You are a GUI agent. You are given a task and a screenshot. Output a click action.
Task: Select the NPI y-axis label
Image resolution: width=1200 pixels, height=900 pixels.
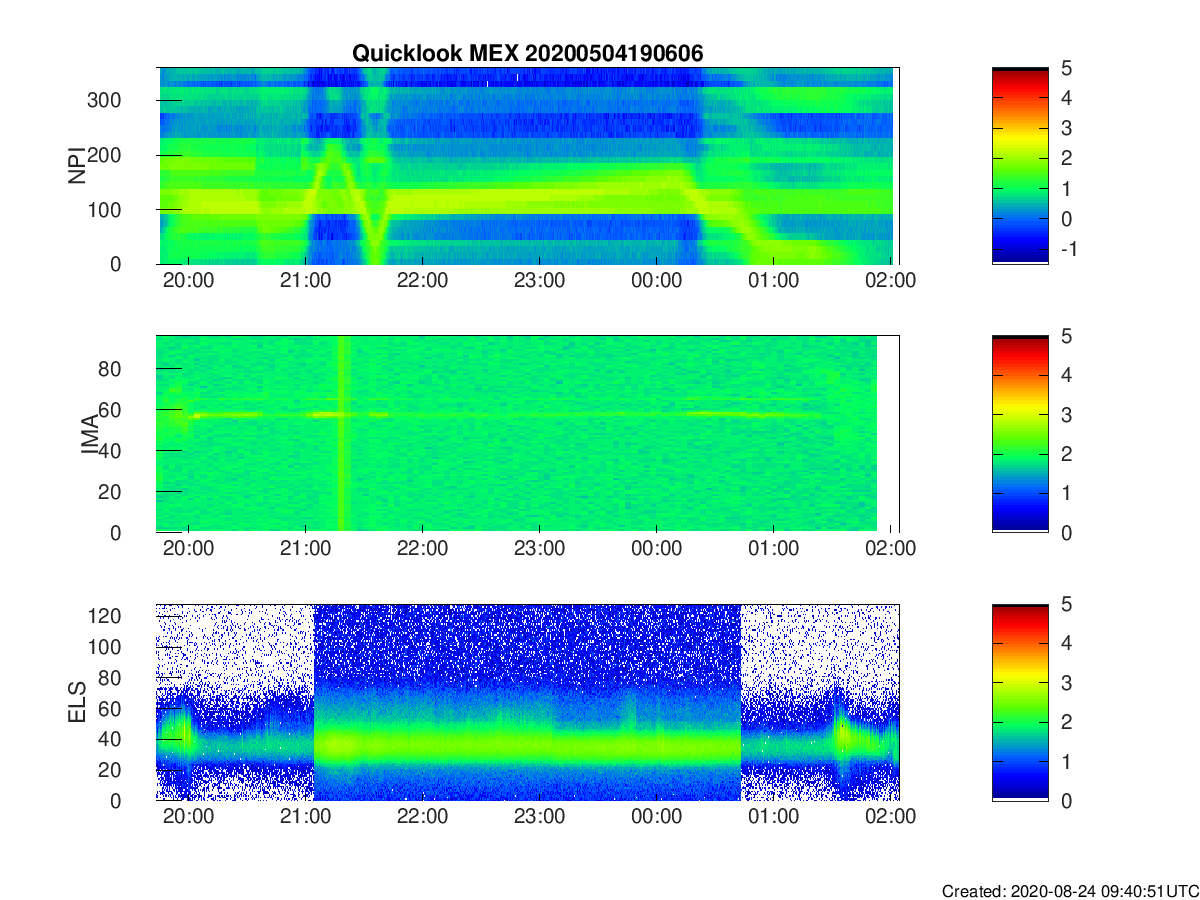76,166
